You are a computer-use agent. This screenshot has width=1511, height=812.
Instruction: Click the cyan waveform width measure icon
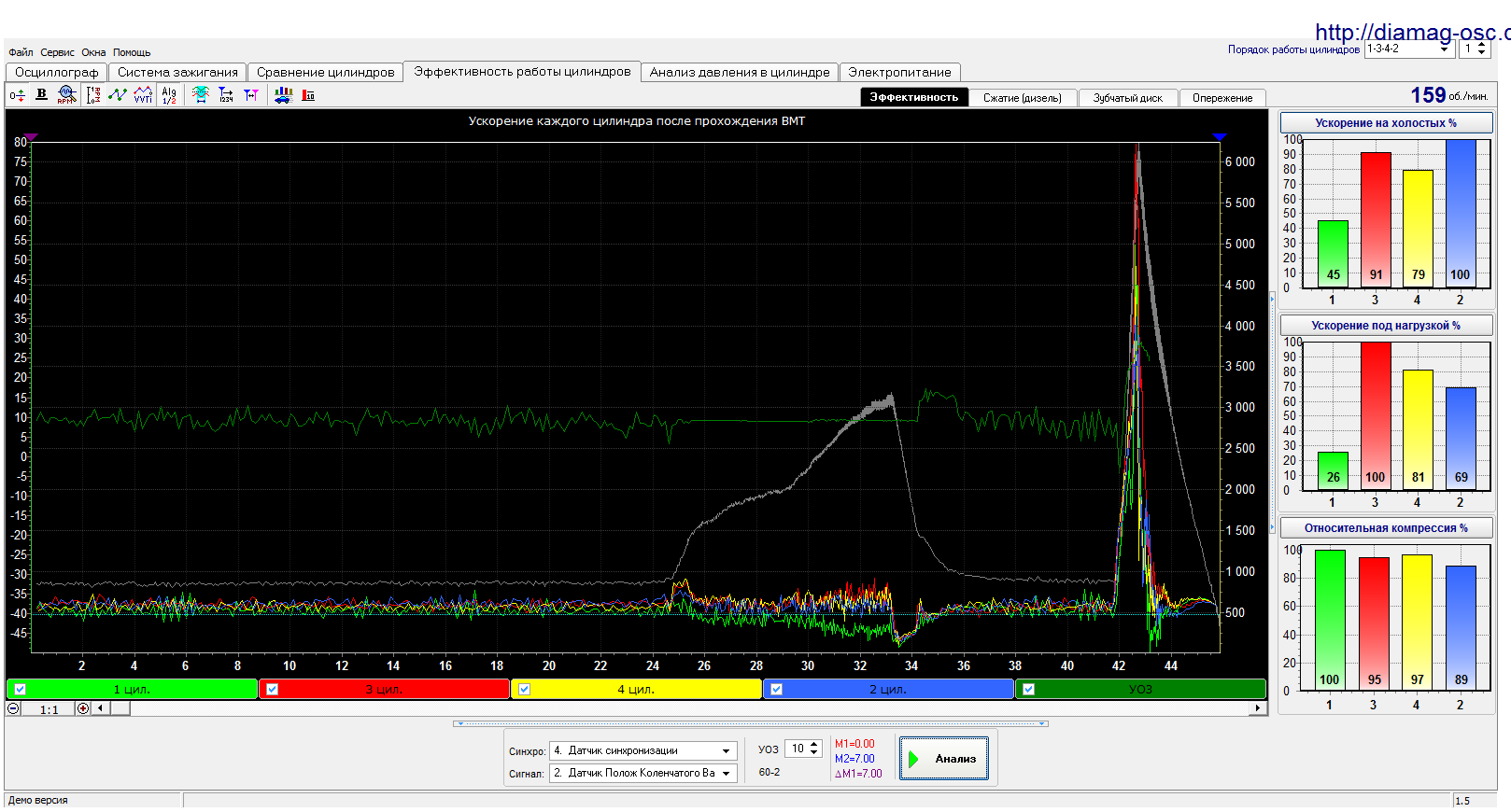click(x=201, y=95)
